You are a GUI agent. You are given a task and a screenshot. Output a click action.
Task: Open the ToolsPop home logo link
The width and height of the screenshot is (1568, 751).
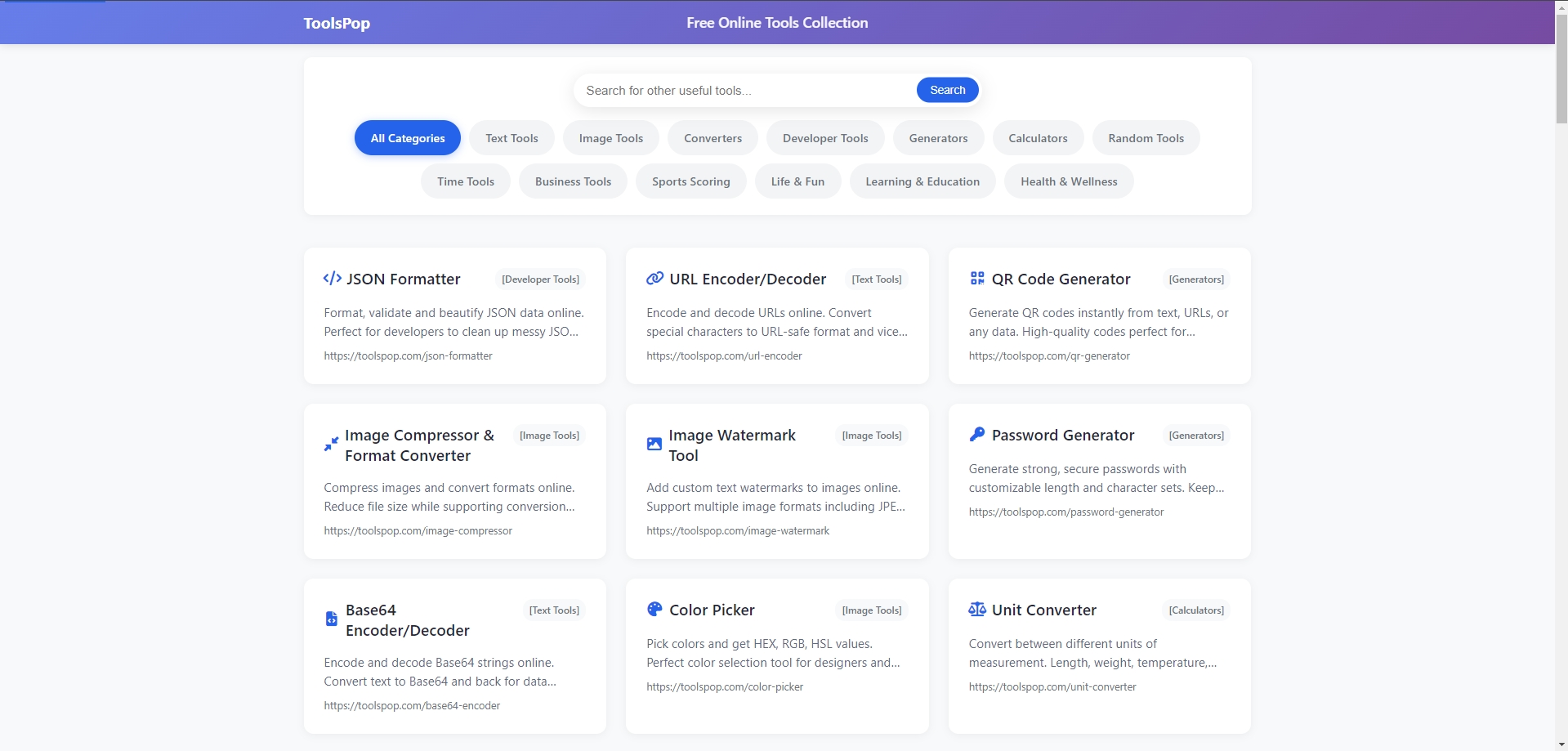pos(337,23)
